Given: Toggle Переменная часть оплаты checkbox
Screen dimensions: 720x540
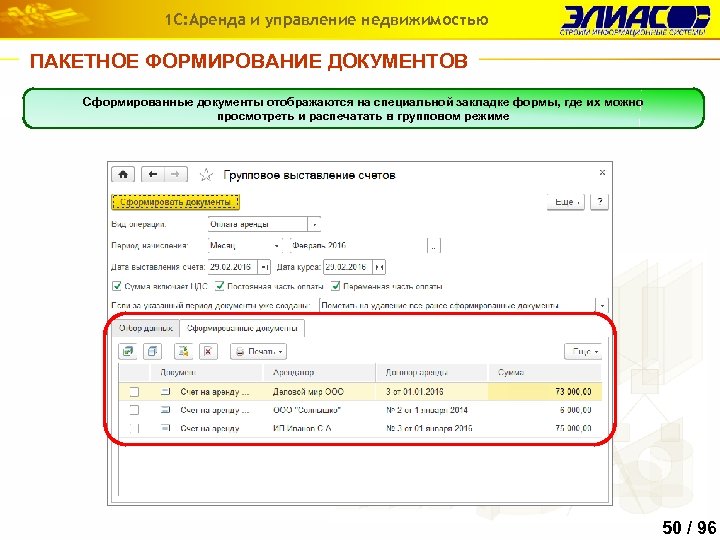Looking at the screenshot, I should (336, 286).
